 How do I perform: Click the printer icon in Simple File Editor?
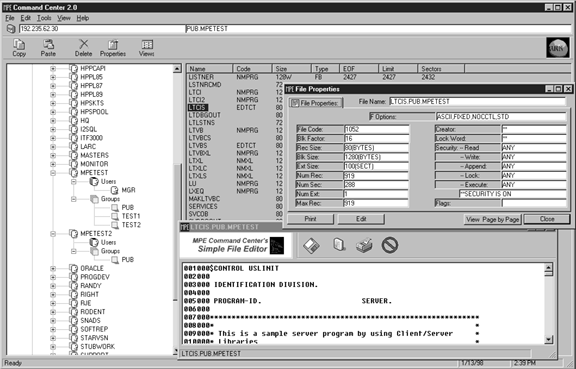[364, 245]
